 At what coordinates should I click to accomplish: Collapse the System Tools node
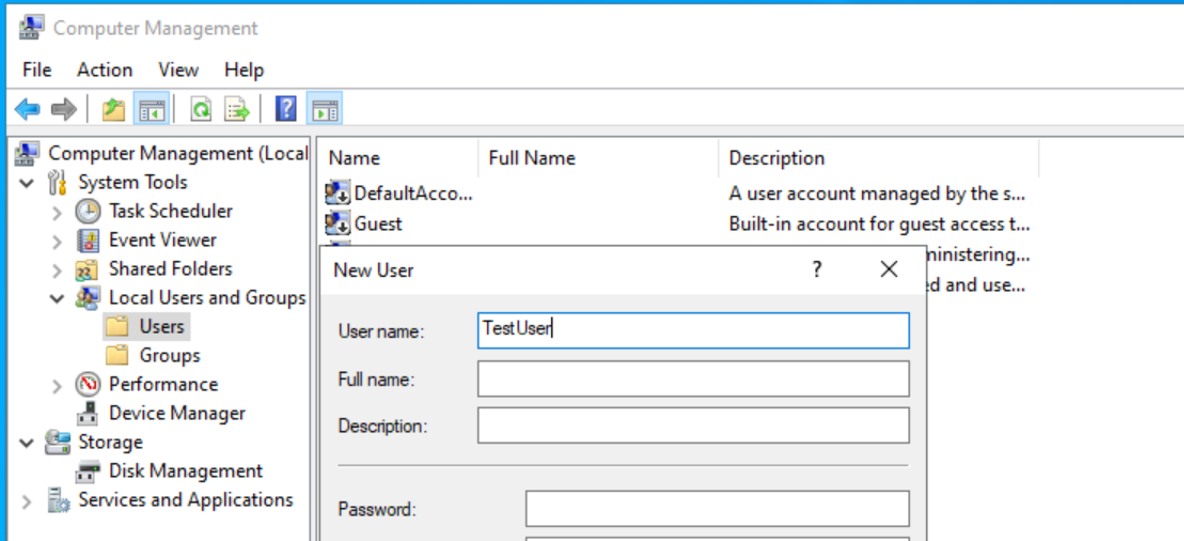point(27,183)
